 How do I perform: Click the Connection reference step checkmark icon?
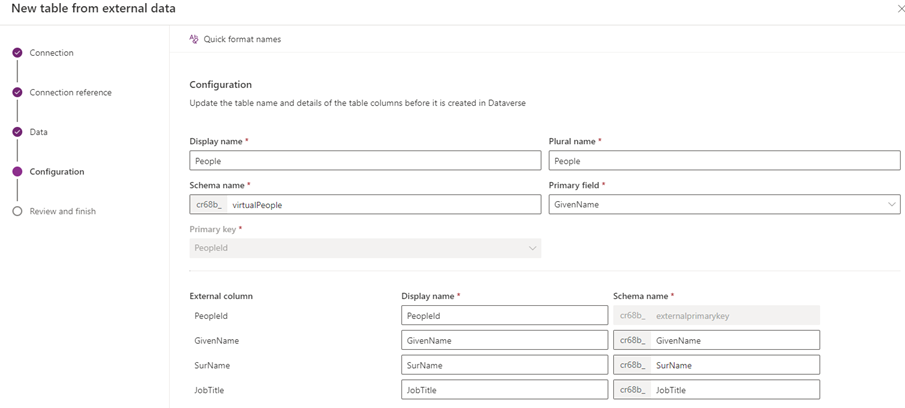17,92
